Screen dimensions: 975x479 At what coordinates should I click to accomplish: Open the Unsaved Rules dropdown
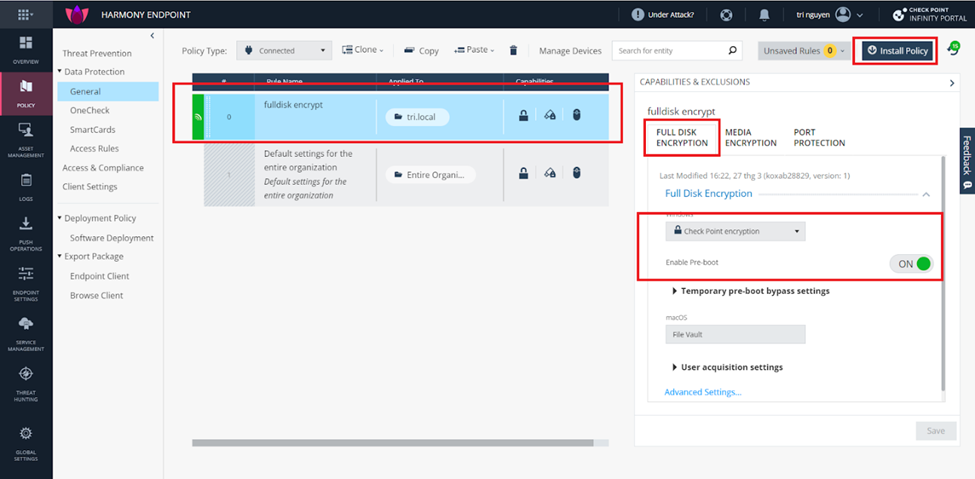[x=804, y=50]
